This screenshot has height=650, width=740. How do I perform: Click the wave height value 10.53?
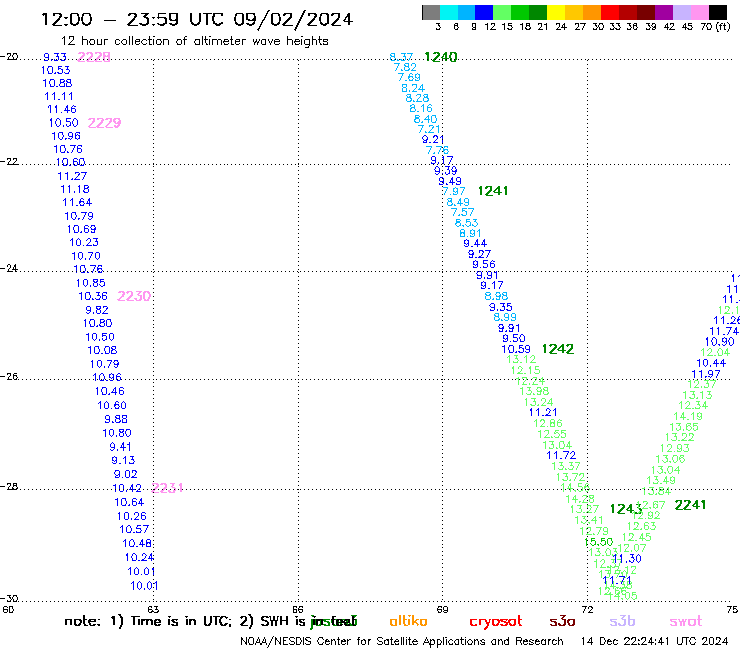(x=56, y=70)
